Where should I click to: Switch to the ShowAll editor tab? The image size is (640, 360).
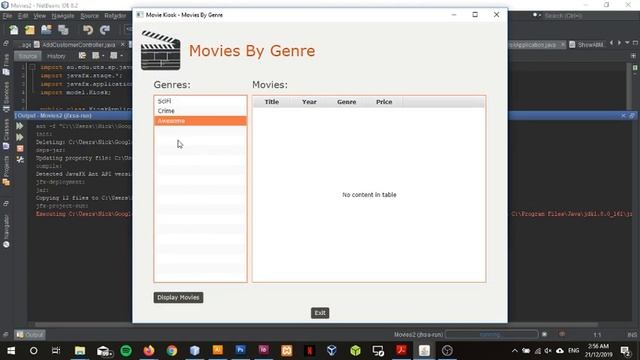tap(586, 44)
